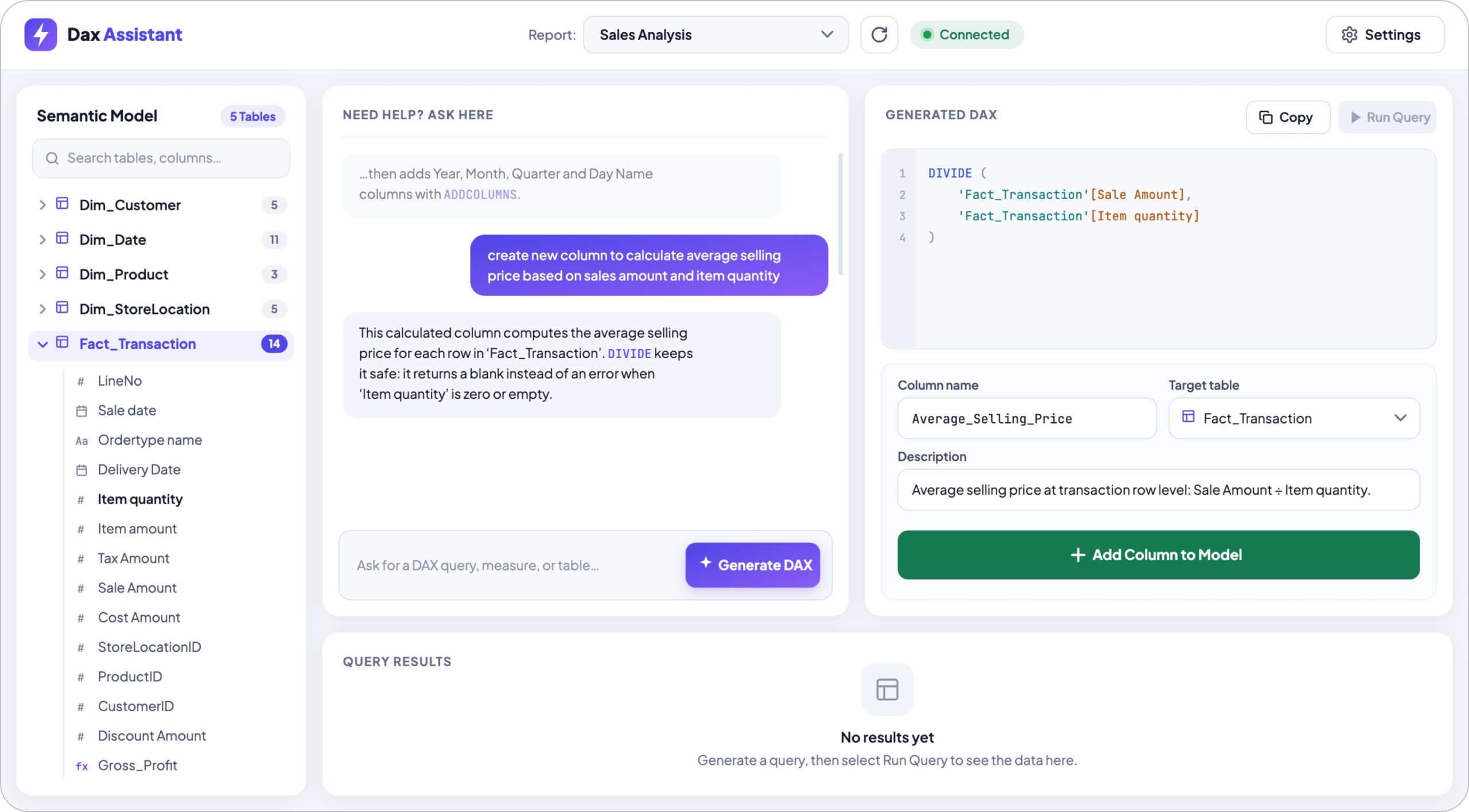Select the Dim_StoreLocation table row
This screenshot has height=812, width=1469.
[x=161, y=309]
